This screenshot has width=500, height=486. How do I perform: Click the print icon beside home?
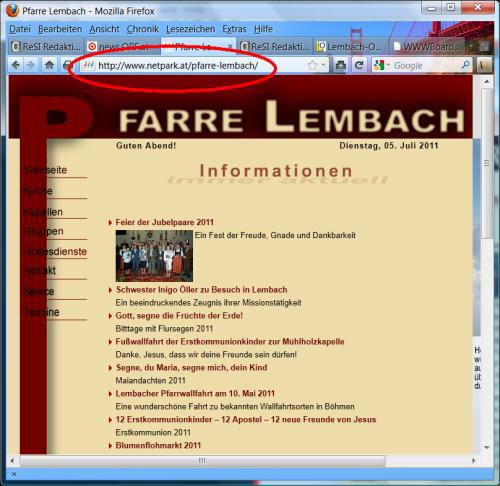tap(67, 65)
